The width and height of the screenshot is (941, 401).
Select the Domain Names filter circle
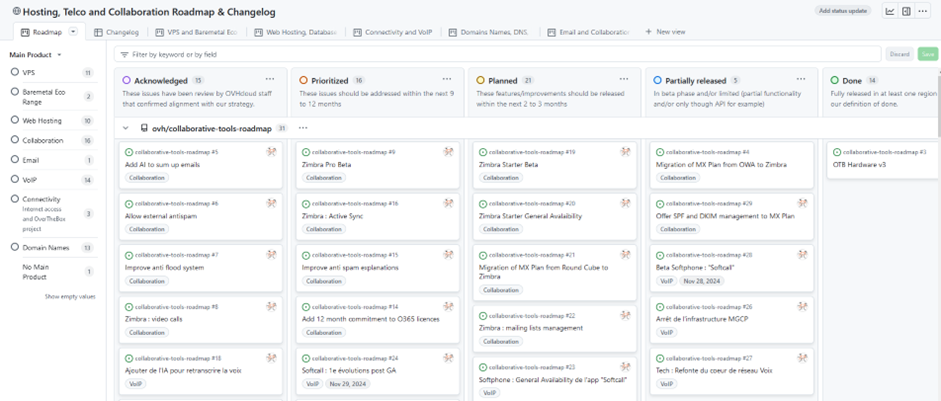click(x=15, y=247)
